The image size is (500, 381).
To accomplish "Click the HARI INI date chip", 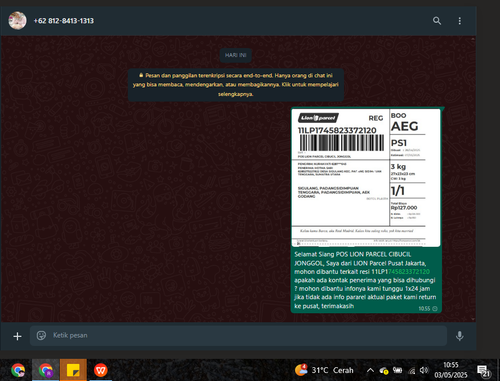I will (235, 55).
